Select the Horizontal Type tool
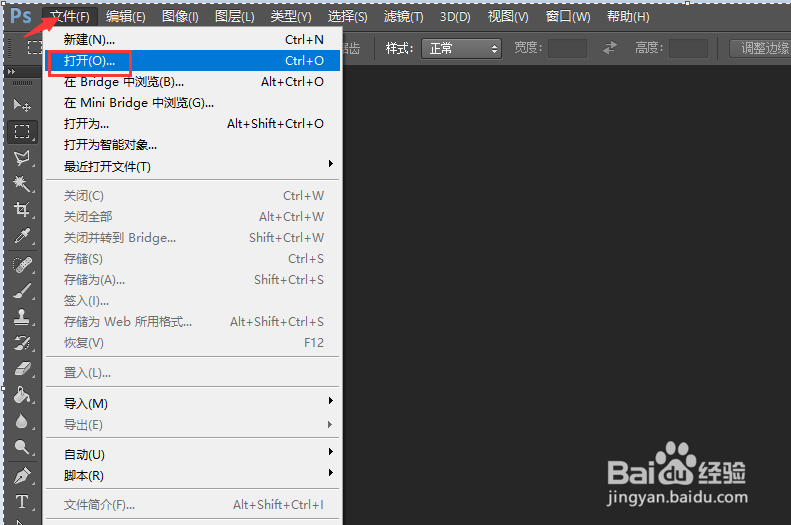 [22, 501]
